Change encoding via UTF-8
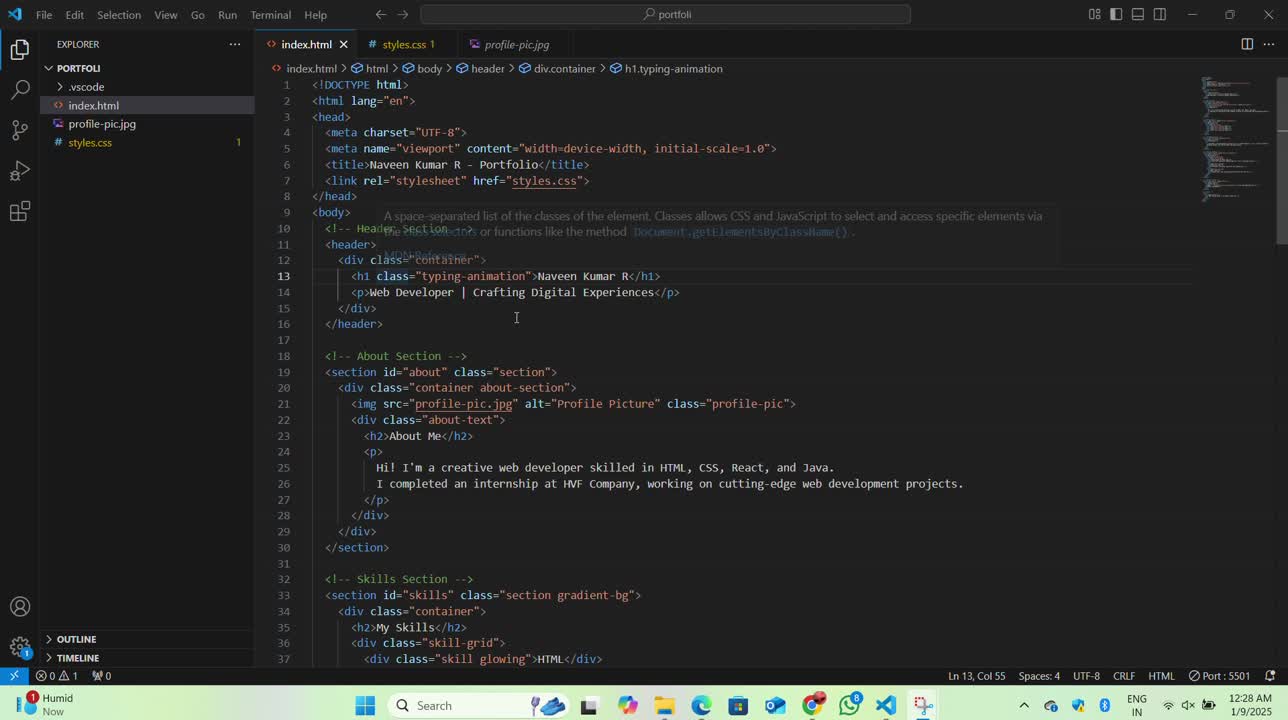This screenshot has height=720, width=1288. 1086,676
